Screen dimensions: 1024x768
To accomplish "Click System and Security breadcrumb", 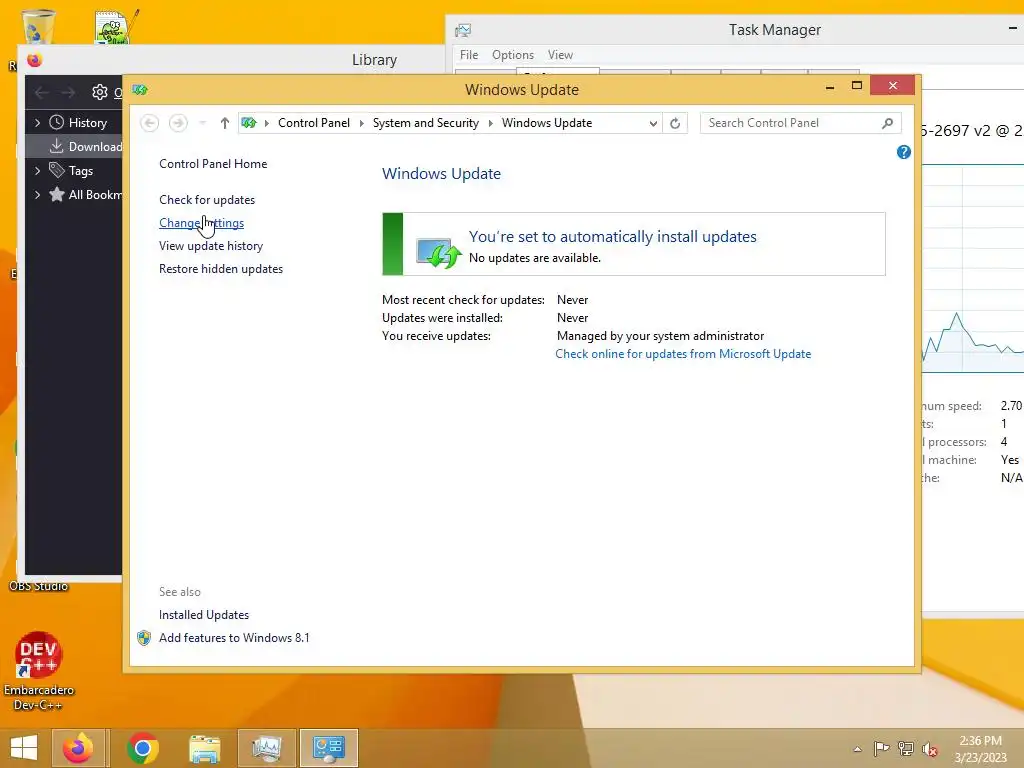I will click(426, 123).
